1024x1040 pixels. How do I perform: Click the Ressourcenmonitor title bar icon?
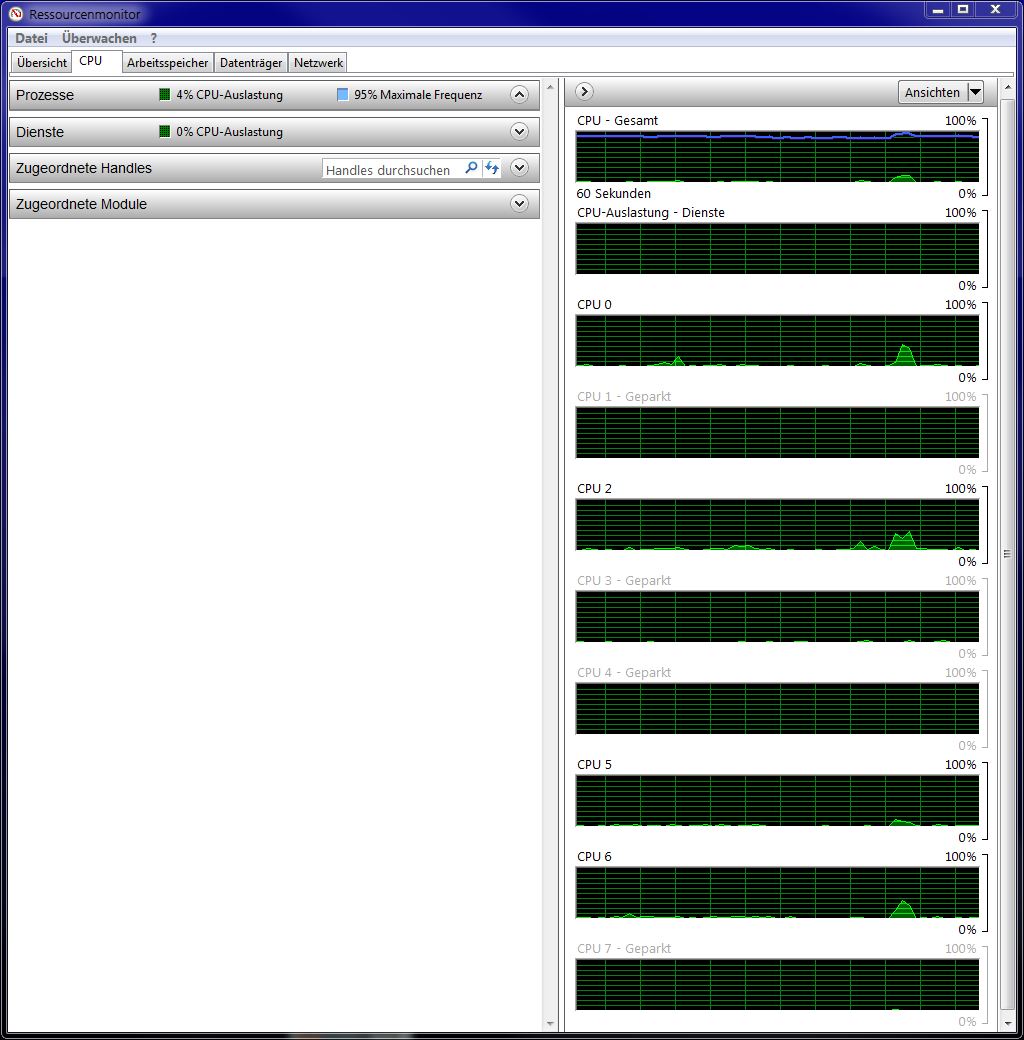tap(16, 13)
